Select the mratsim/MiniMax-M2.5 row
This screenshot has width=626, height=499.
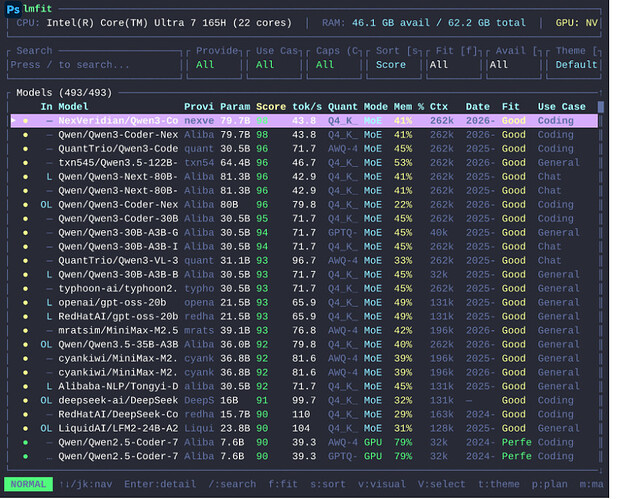pyautogui.click(x=304, y=331)
